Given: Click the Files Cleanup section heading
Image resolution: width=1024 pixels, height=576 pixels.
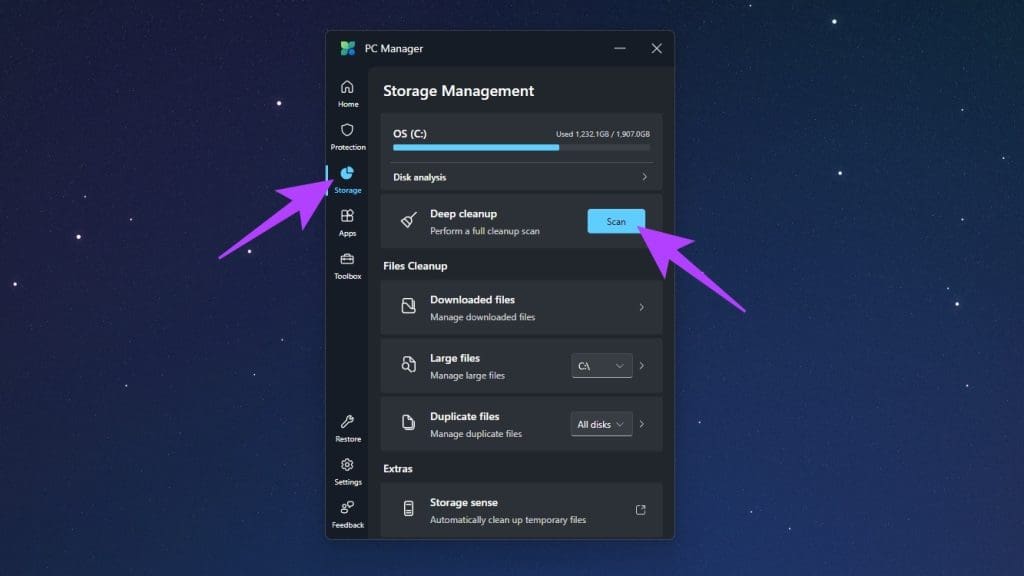Looking at the screenshot, I should tap(415, 266).
